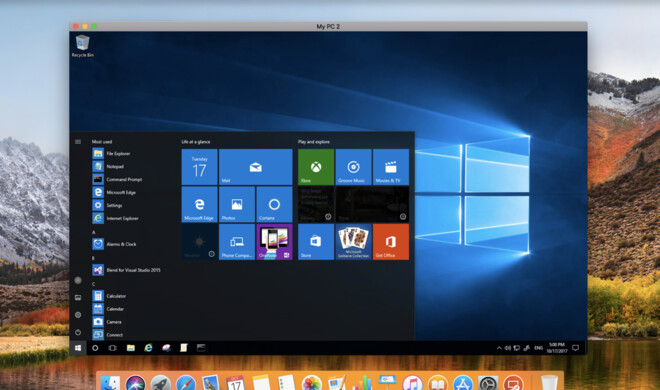Open App Store in the macOS Dock
Image resolution: width=660 pixels, height=390 pixels.
pos(463,384)
